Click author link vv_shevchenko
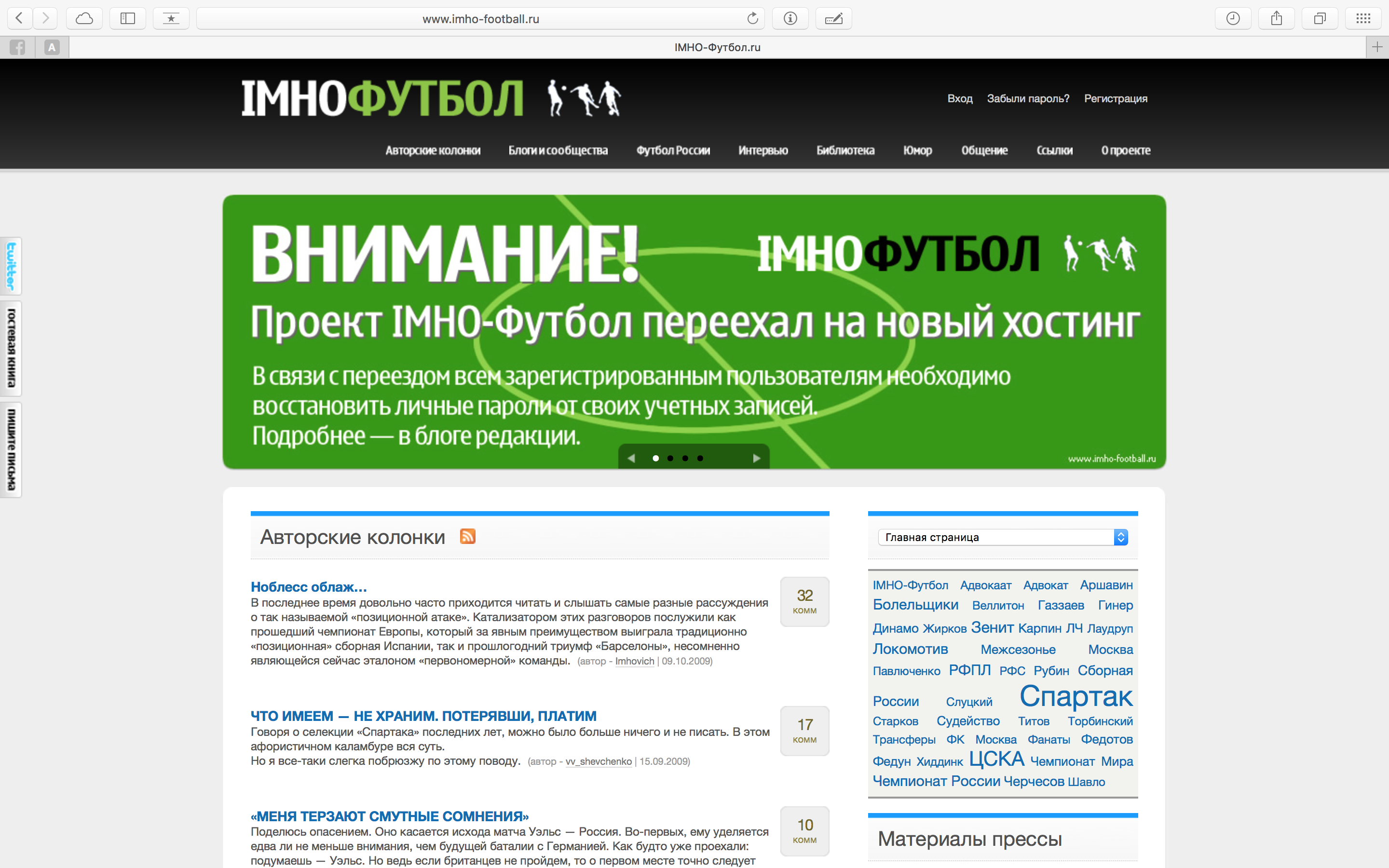Screen dimensions: 1389x868 pyautogui.click(x=599, y=762)
